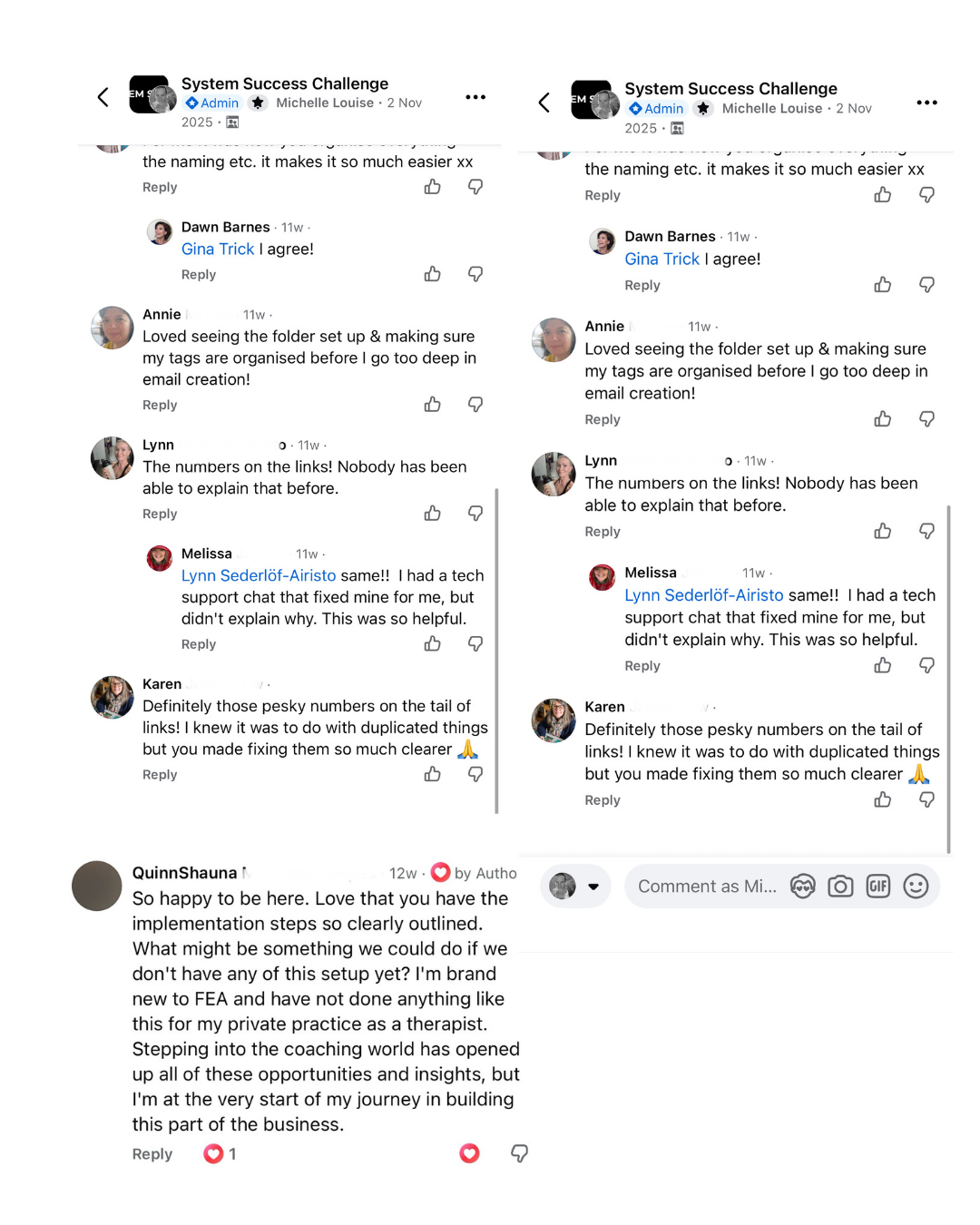
Task: Click Reply under Melissa's comment, right screenshot
Action: (x=642, y=666)
